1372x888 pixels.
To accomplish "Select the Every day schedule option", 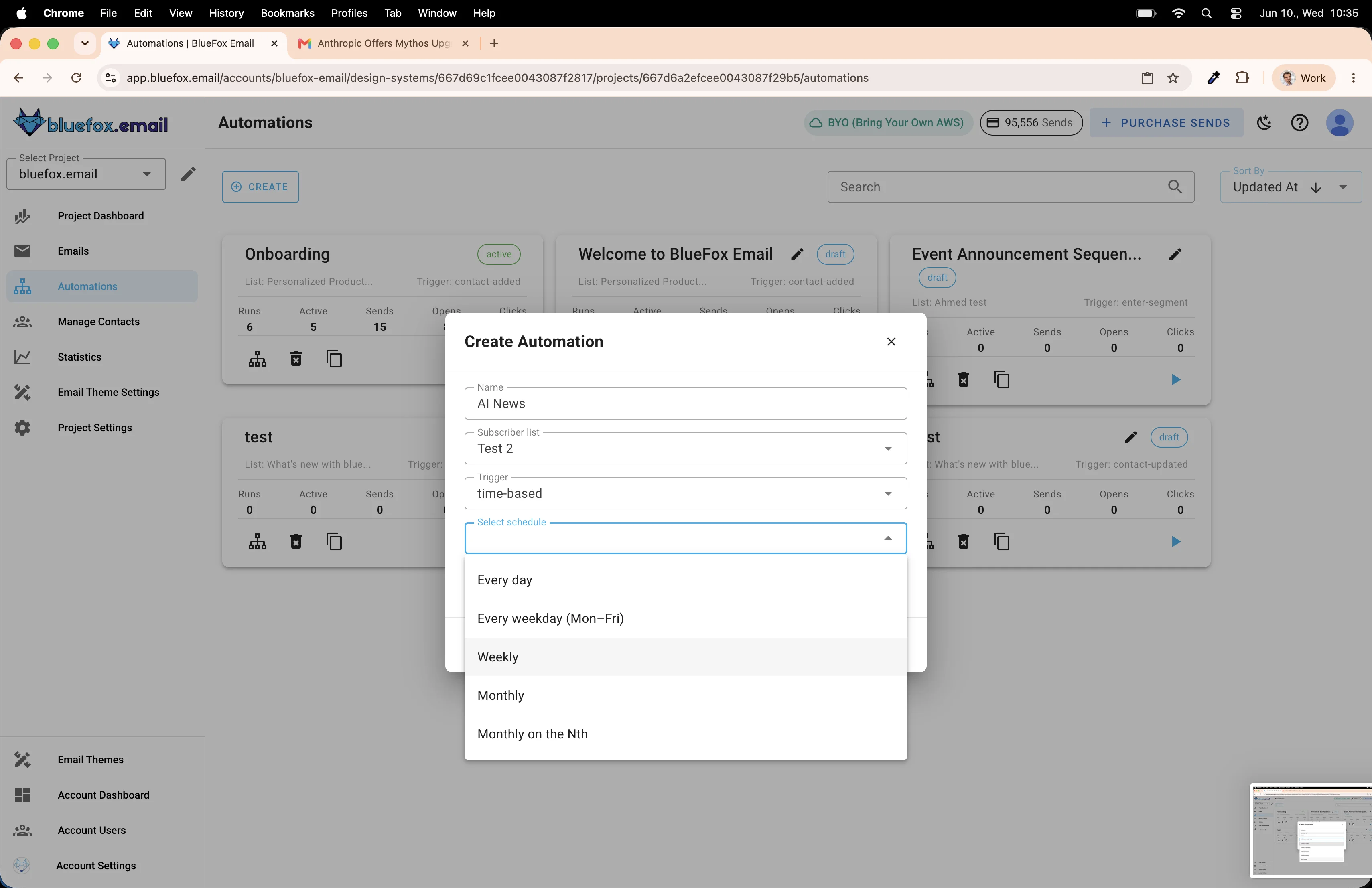I will 686,580.
